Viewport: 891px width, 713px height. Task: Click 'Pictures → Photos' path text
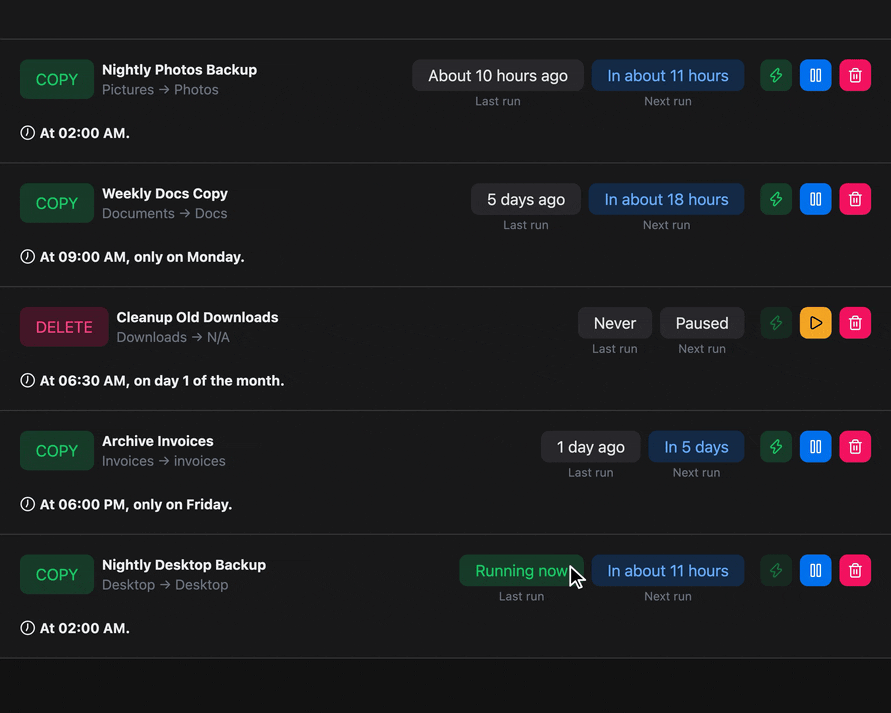coord(160,90)
